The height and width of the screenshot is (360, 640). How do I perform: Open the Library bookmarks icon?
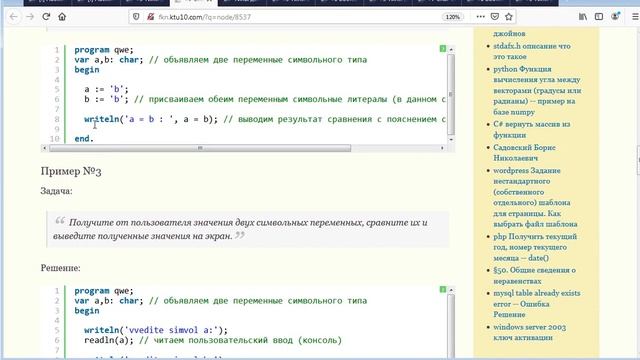(583, 17)
